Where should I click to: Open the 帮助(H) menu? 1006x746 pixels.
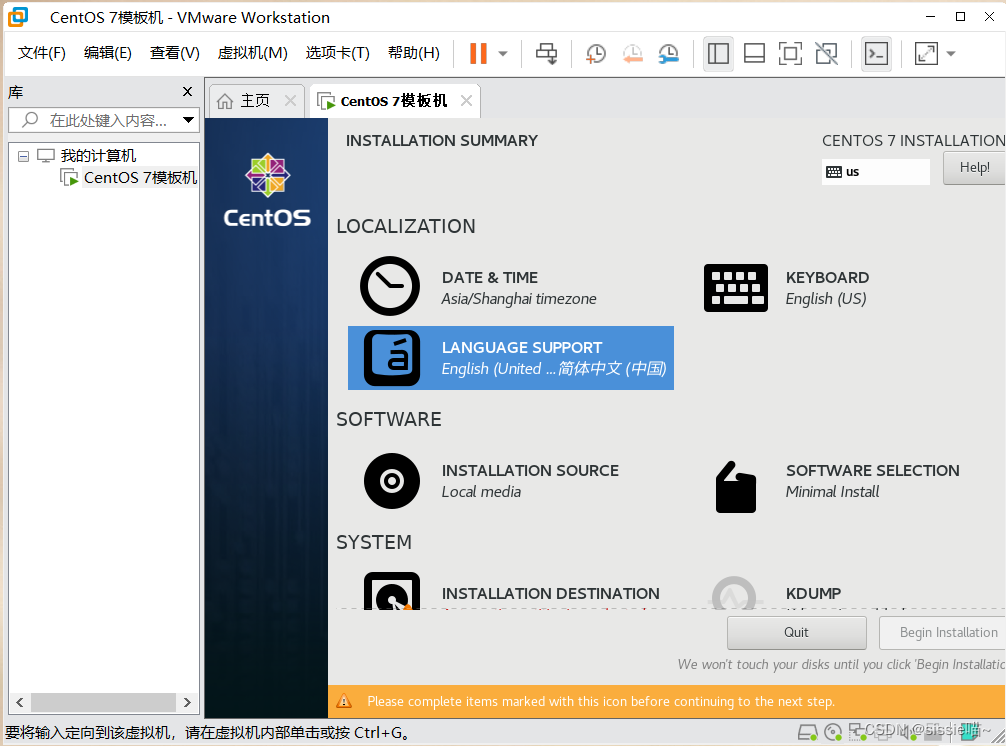click(414, 53)
